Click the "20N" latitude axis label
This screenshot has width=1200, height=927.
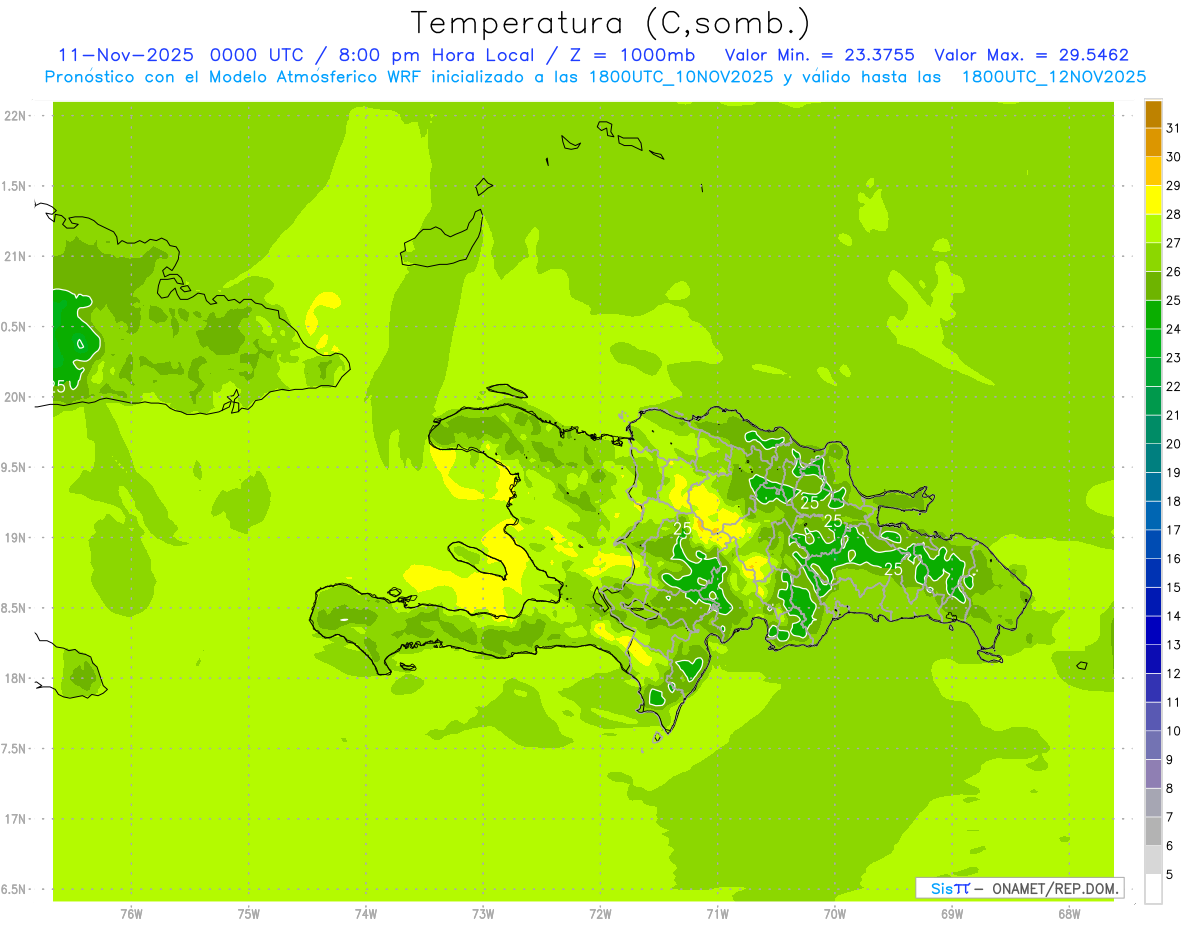tap(17, 397)
